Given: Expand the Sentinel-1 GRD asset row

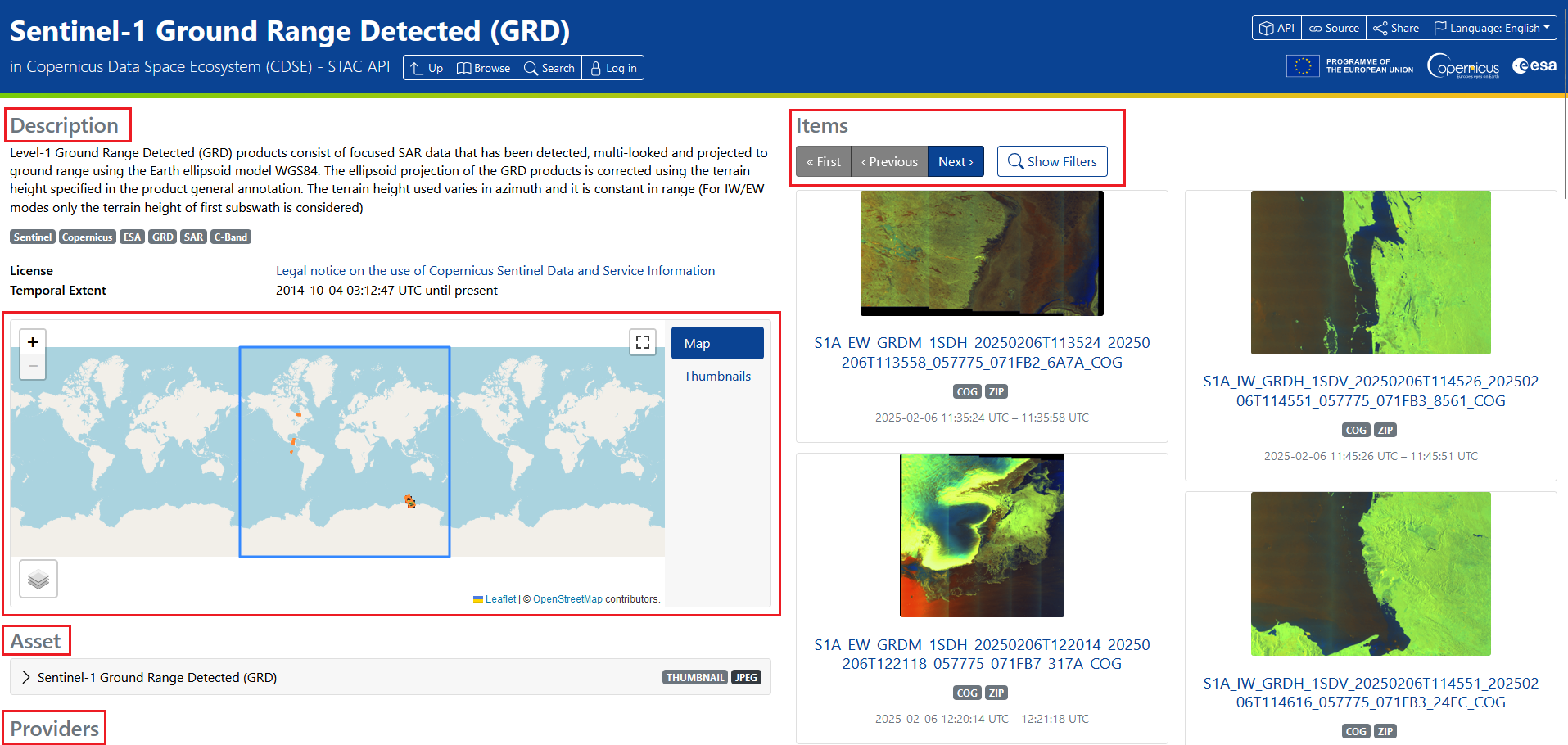Looking at the screenshot, I should click(391, 677).
